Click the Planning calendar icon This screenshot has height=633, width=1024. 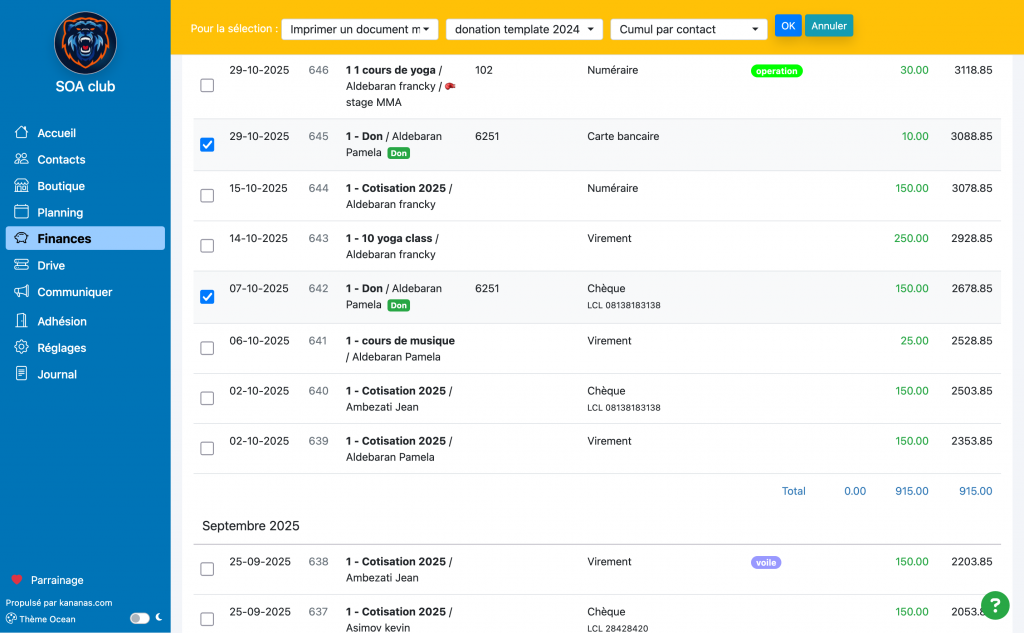[21, 212]
